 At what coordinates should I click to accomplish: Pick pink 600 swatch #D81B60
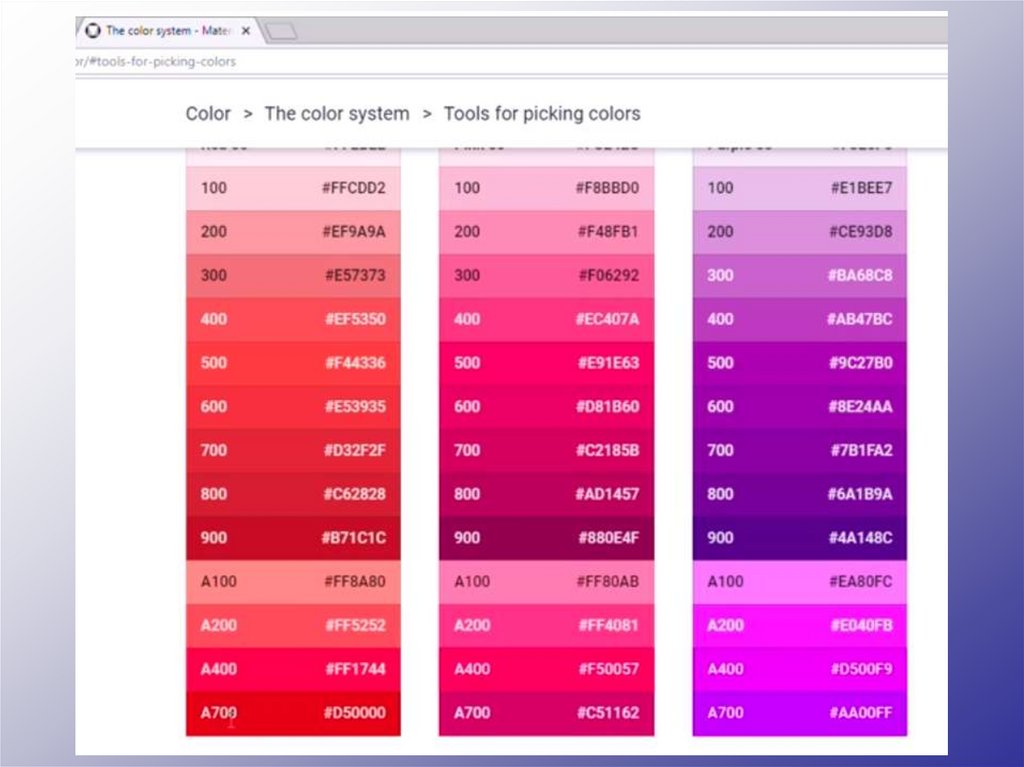(x=547, y=407)
